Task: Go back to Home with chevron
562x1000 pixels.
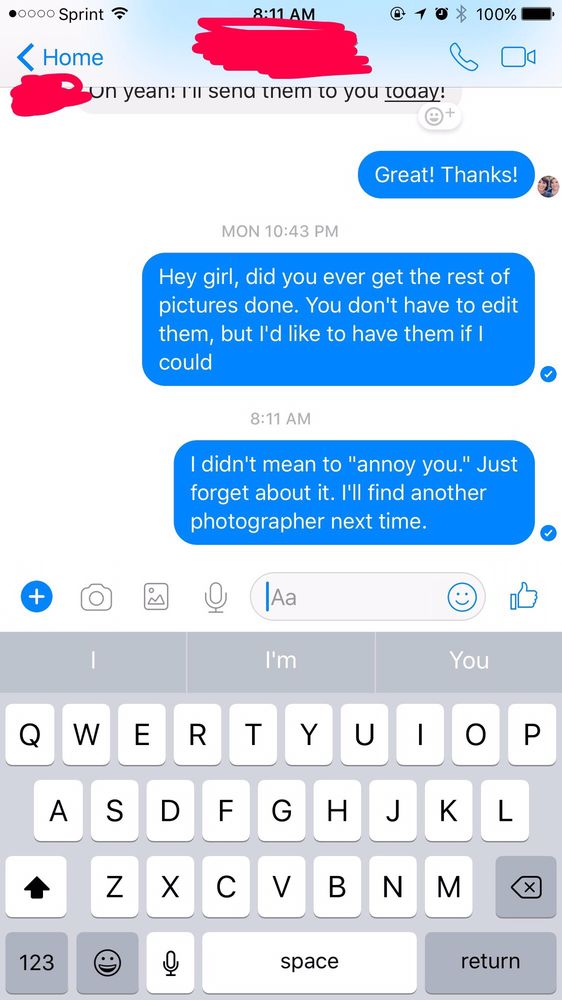Action: tap(60, 57)
